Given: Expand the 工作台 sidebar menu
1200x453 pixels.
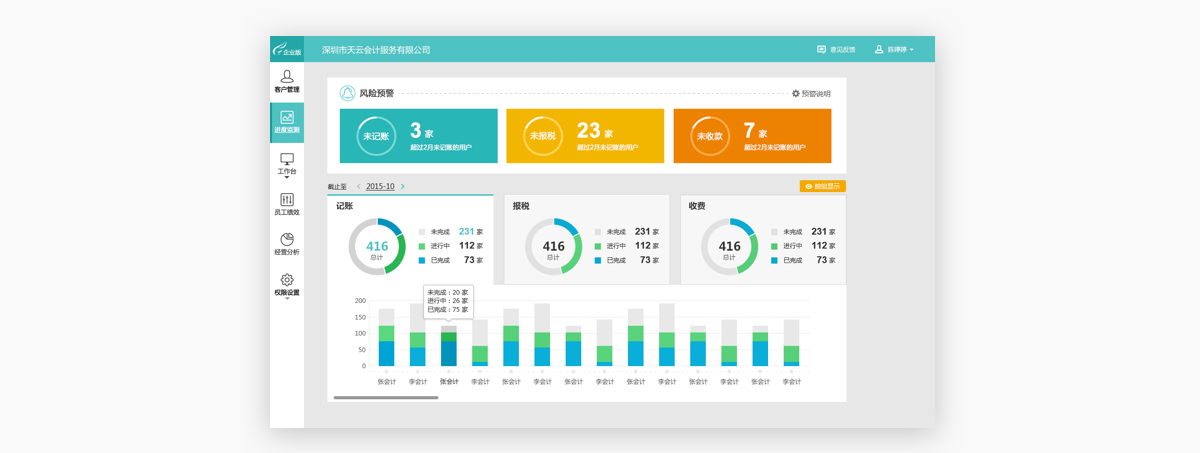Looking at the screenshot, I should click(x=287, y=164).
